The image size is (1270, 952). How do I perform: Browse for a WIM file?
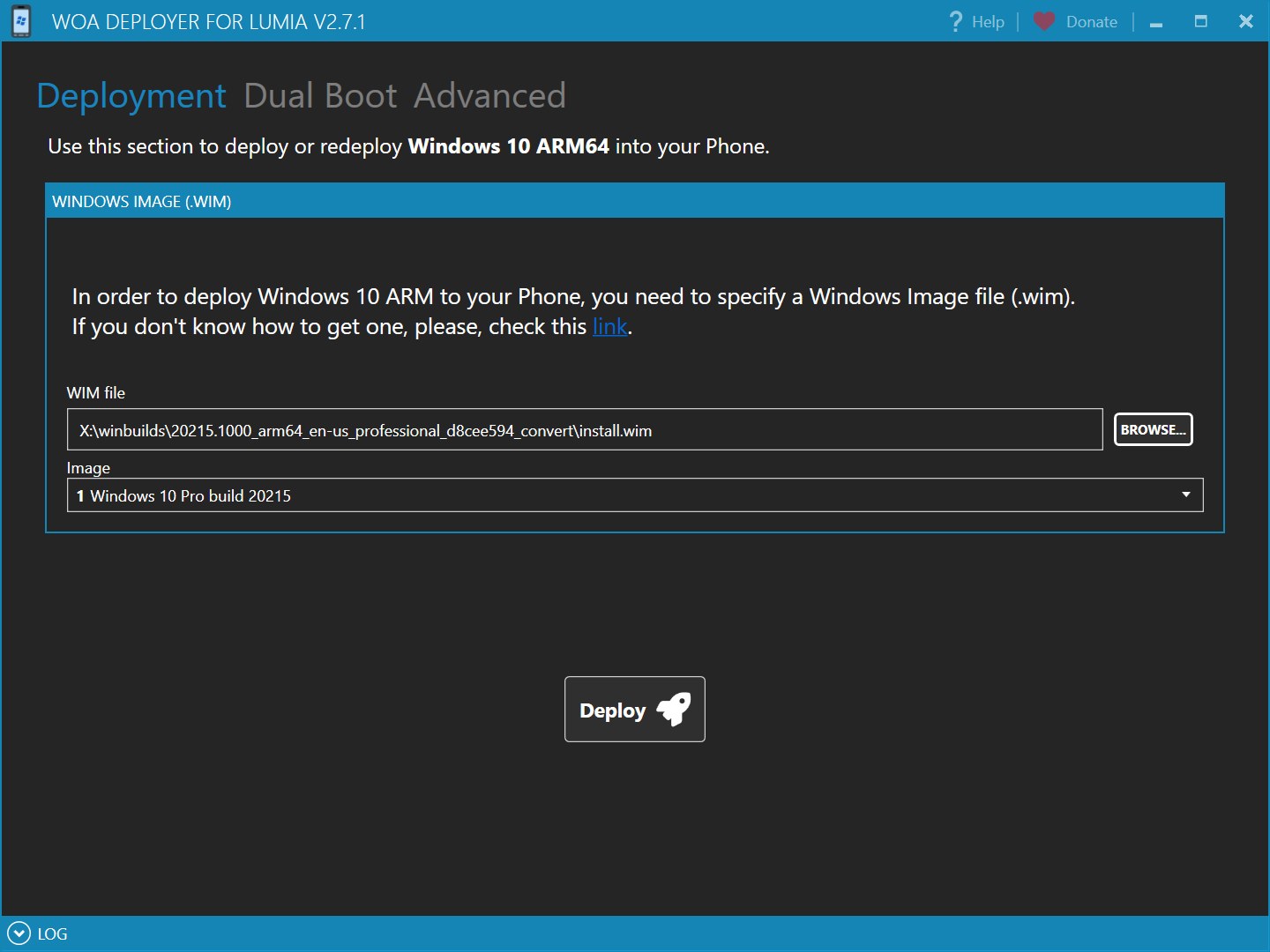[x=1153, y=429]
